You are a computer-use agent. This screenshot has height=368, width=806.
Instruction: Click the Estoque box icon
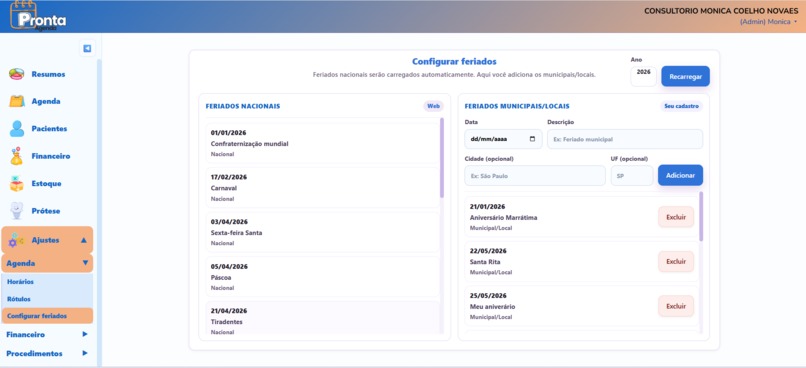(x=16, y=183)
